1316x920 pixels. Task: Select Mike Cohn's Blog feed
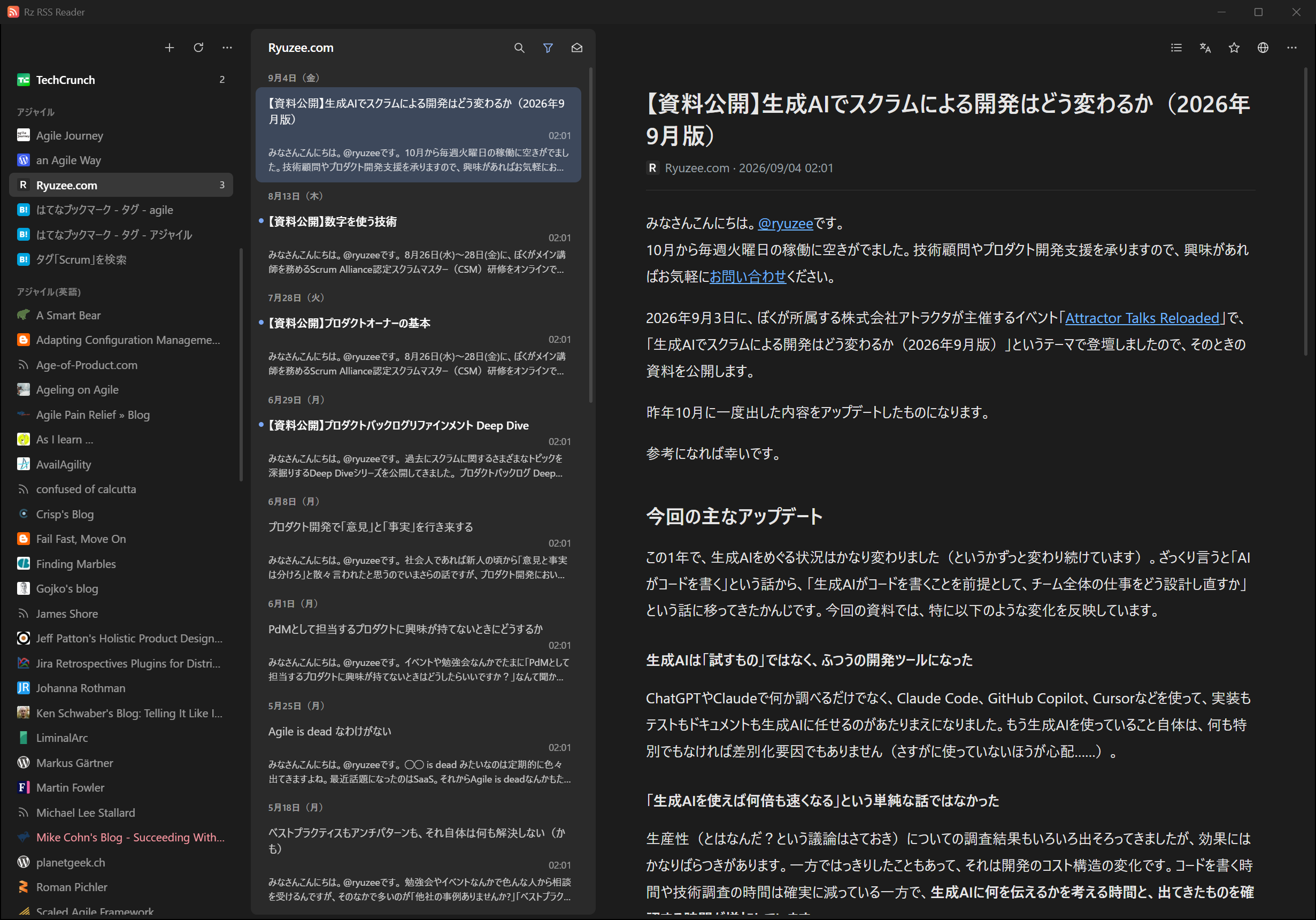click(x=121, y=837)
